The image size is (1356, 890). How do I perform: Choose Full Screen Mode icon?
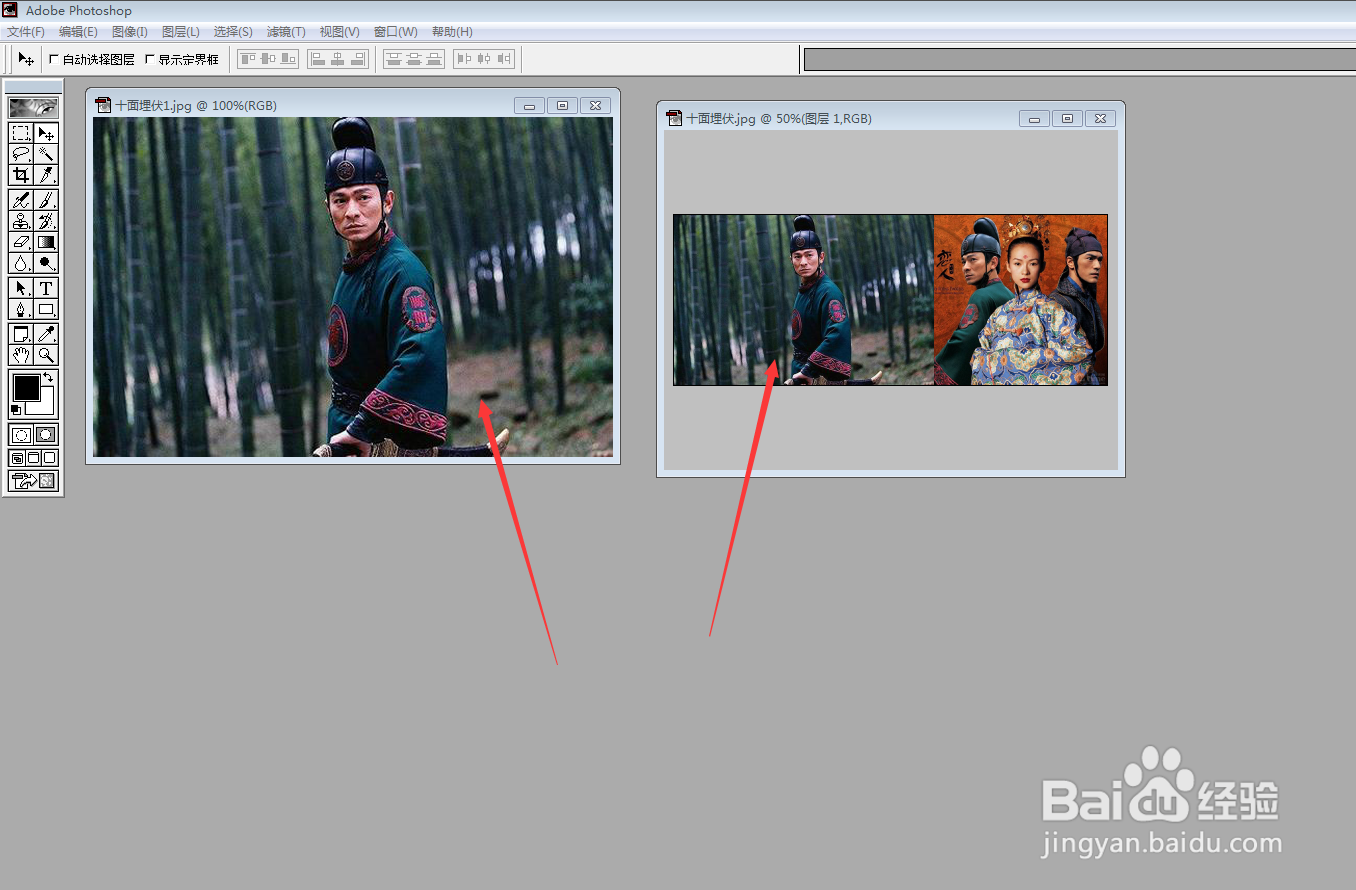[x=50, y=458]
